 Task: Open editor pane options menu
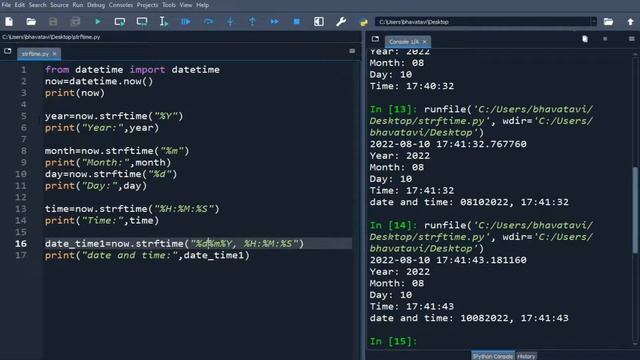(352, 51)
